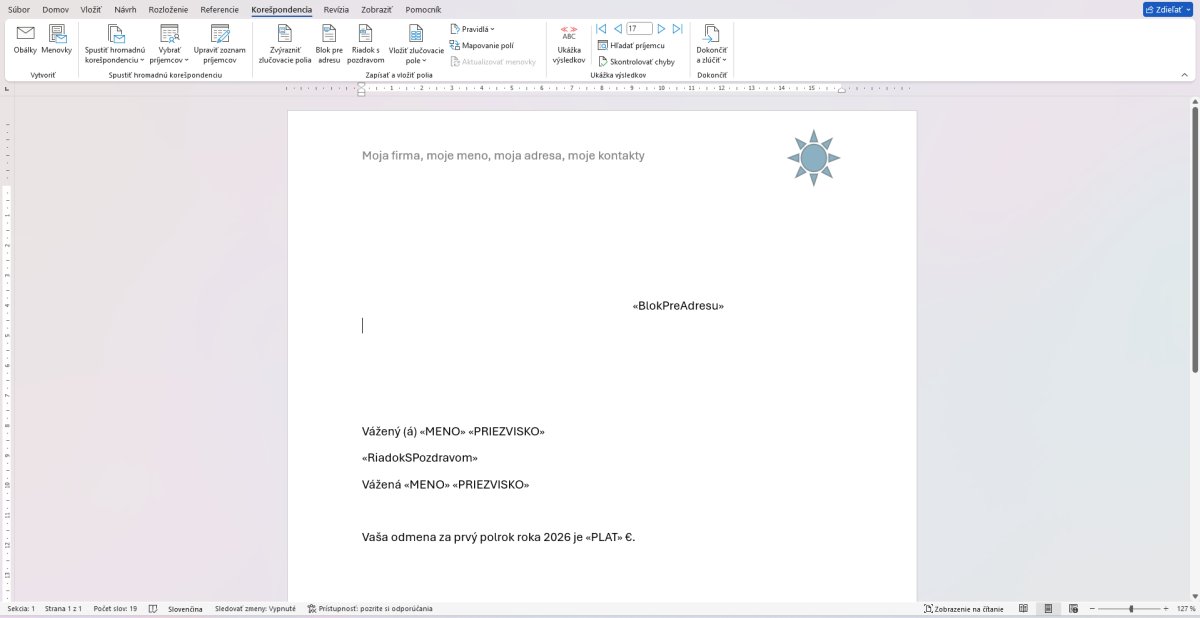Click the proofing book icon in status bar

coord(153,608)
